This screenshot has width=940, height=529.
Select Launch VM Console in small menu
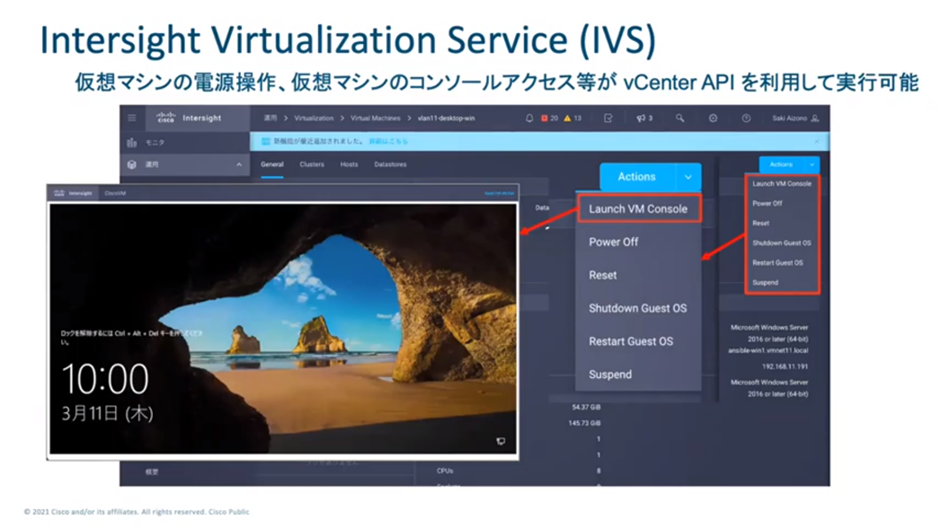pyautogui.click(x=782, y=184)
